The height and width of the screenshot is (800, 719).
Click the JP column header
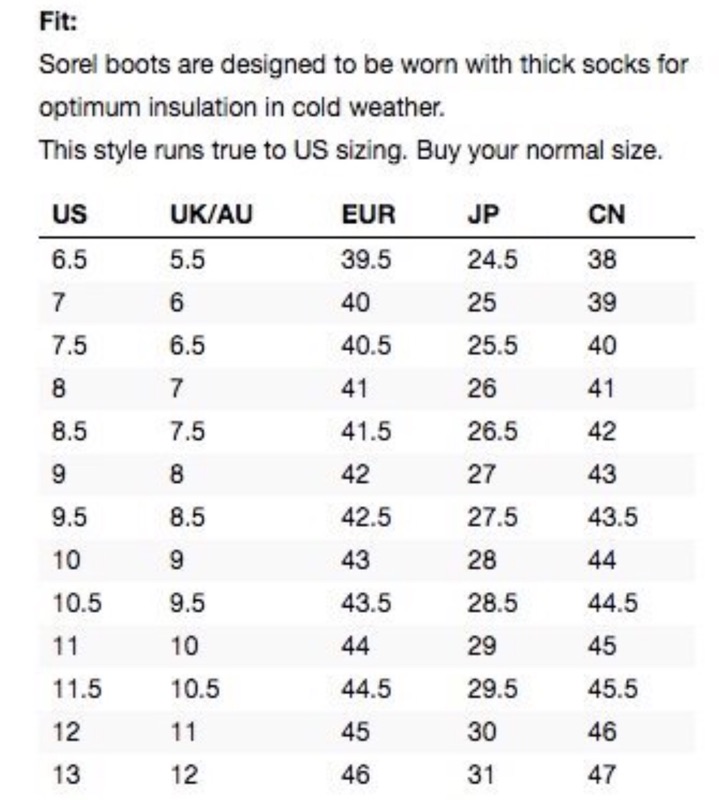coord(482,215)
